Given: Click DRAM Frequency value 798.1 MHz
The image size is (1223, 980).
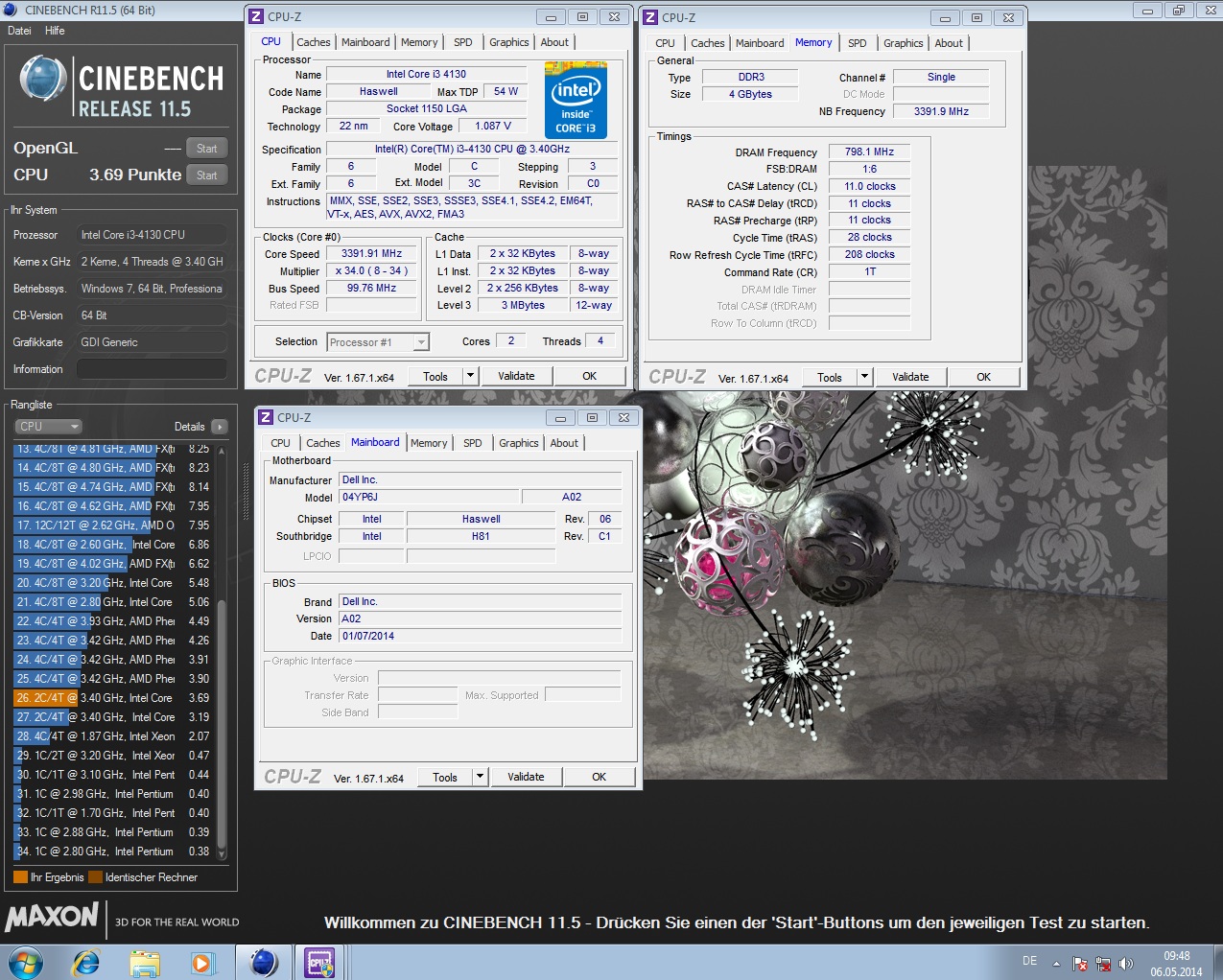Looking at the screenshot, I should 869,152.
